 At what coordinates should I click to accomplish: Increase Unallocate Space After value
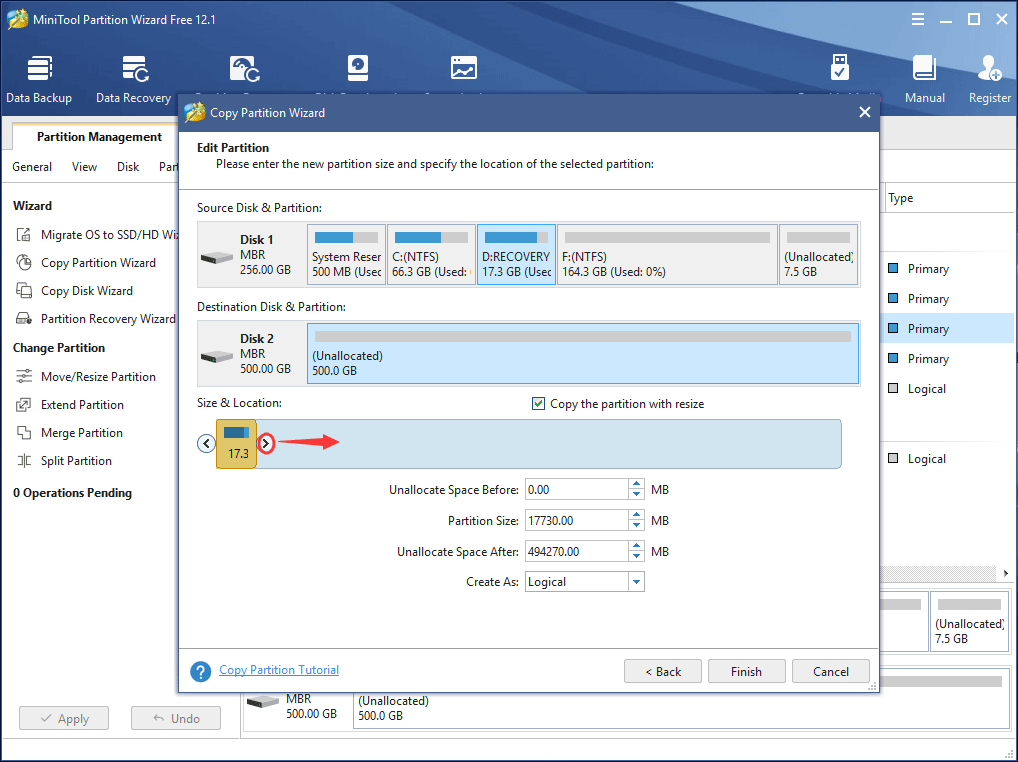pos(636,546)
